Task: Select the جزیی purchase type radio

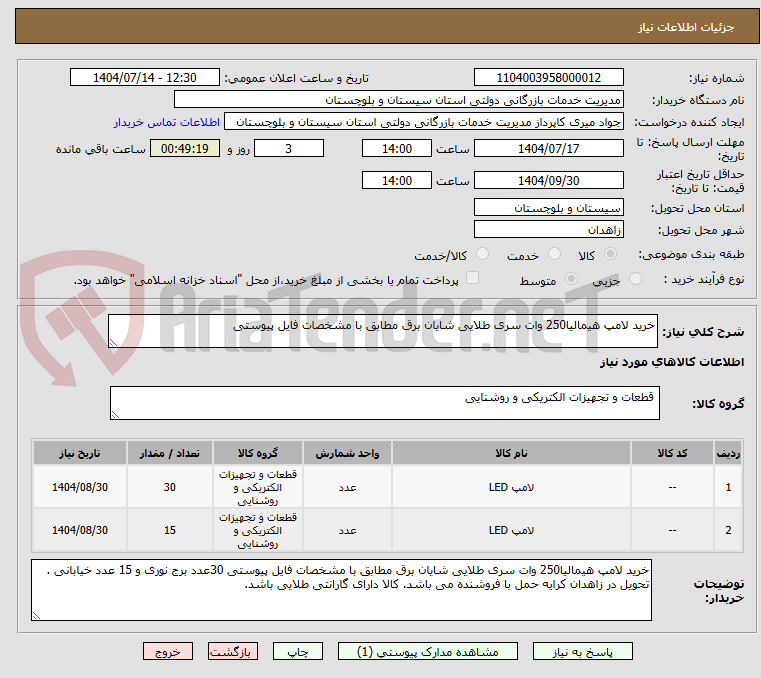Action: click(635, 279)
